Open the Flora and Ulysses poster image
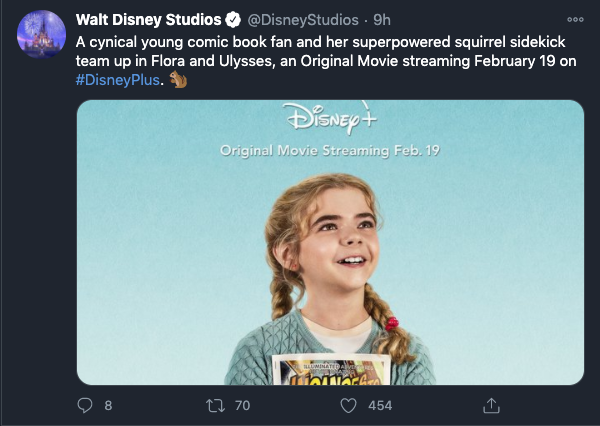The width and height of the screenshot is (600, 426). pyautogui.click(x=330, y=242)
